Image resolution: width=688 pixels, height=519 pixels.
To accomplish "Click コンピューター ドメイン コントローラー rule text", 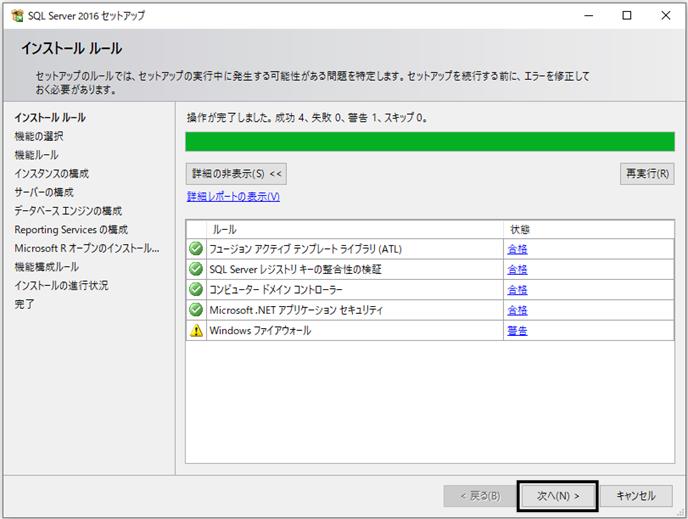I will pyautogui.click(x=276, y=290).
